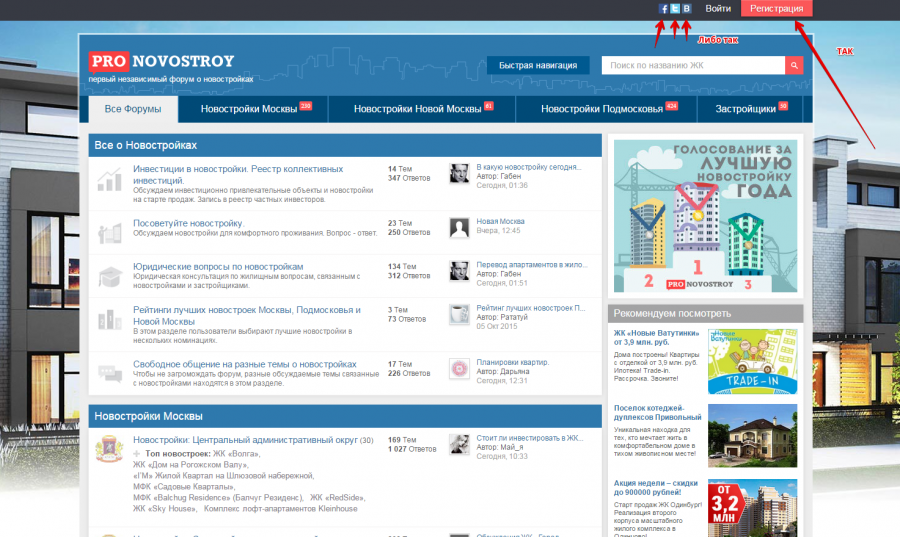
Task: Open the Посоветуйте новостройку forum
Action: [188, 223]
